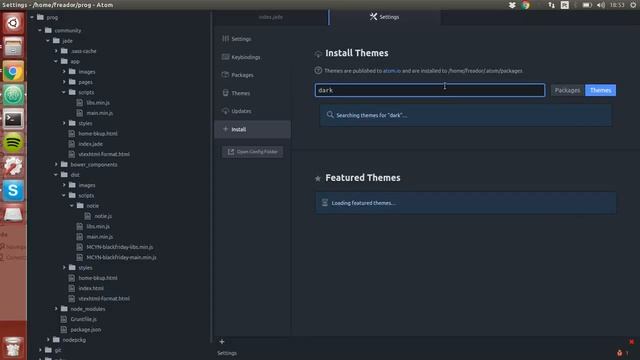Select the scripts folder under app
The width and height of the screenshot is (640, 360).
pos(86,93)
